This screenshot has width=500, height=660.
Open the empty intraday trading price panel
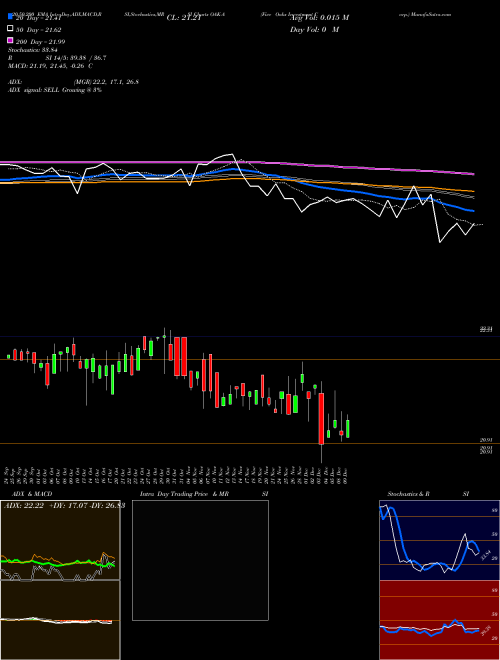pyautogui.click(x=200, y=560)
